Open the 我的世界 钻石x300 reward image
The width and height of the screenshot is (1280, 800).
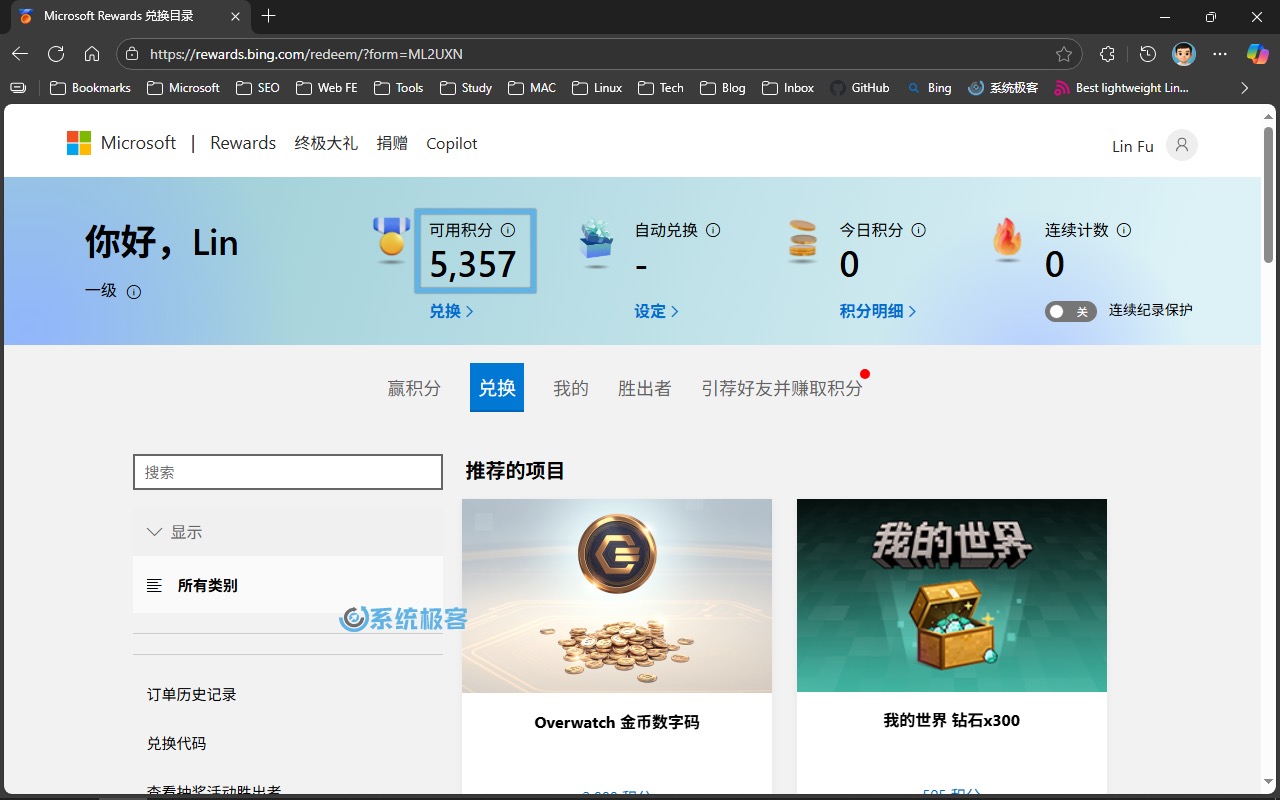click(x=952, y=595)
